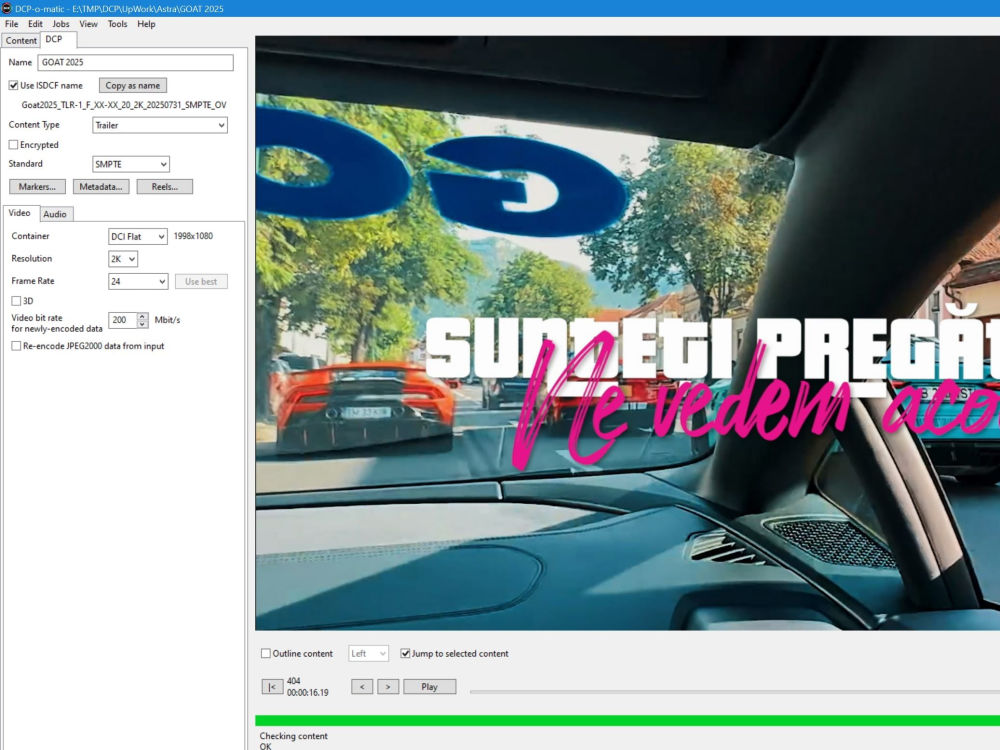This screenshot has height=750, width=1000.
Task: Click the Play button
Action: point(430,687)
